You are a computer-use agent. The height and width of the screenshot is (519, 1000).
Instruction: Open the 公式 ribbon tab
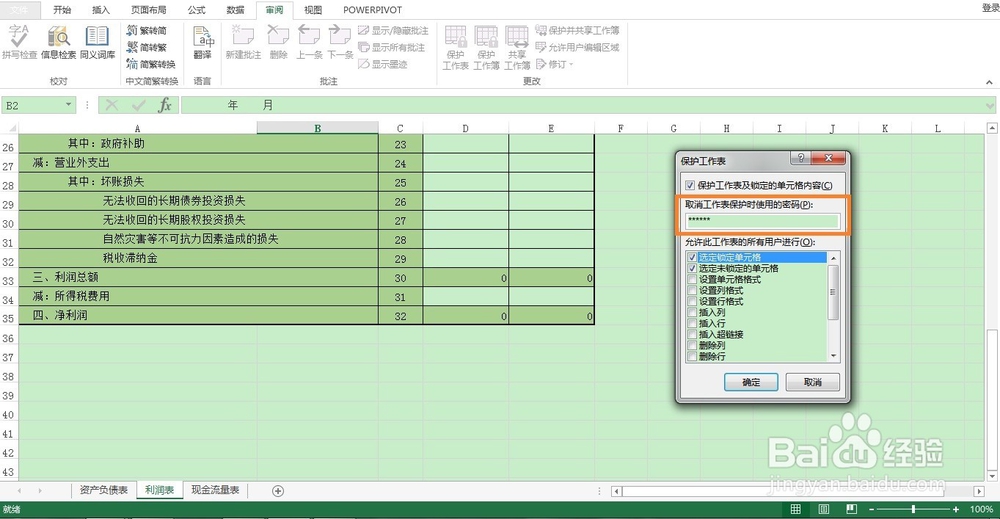(196, 10)
